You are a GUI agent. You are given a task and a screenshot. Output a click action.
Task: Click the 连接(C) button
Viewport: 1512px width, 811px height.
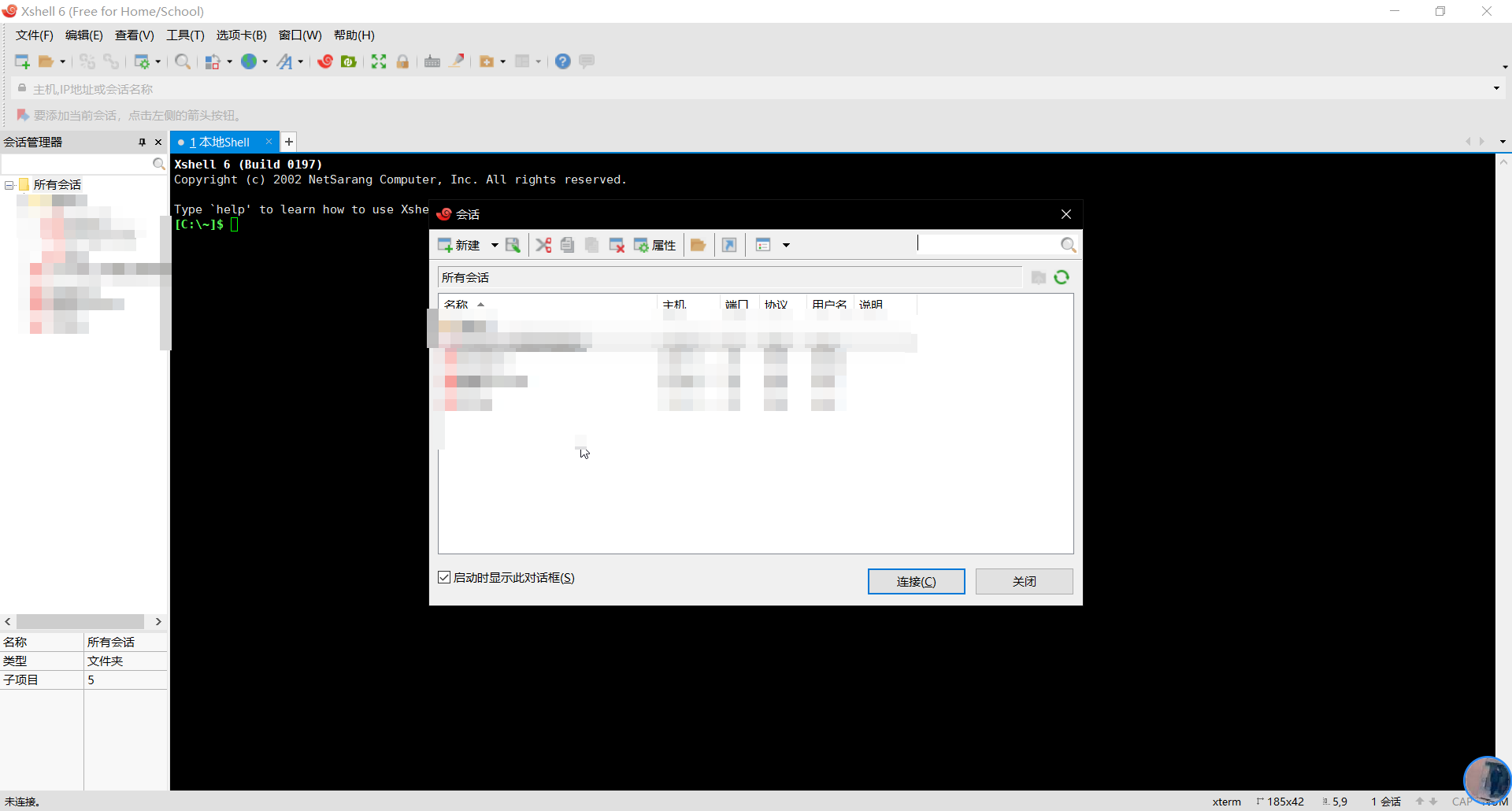(916, 581)
